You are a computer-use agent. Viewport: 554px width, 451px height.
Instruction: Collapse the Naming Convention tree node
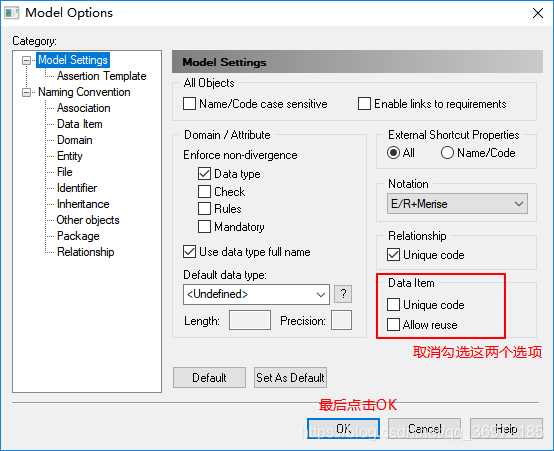click(x=26, y=93)
